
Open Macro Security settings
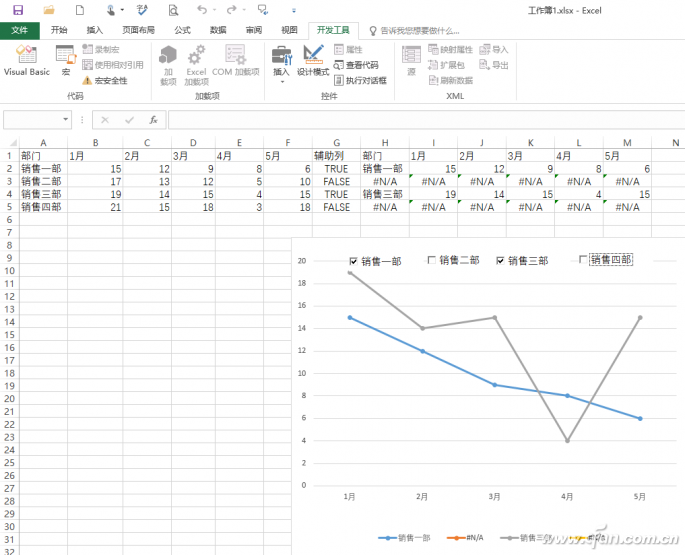click(x=105, y=80)
